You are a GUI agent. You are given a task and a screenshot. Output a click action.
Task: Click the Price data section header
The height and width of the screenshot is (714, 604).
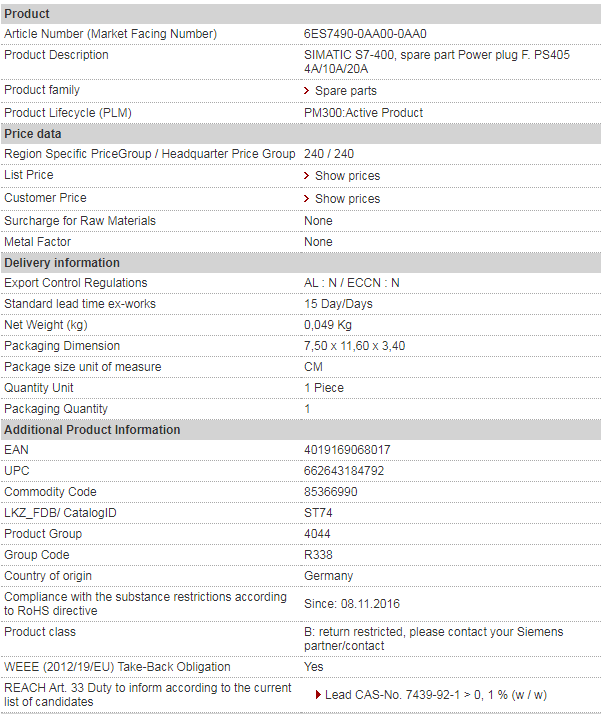301,134
